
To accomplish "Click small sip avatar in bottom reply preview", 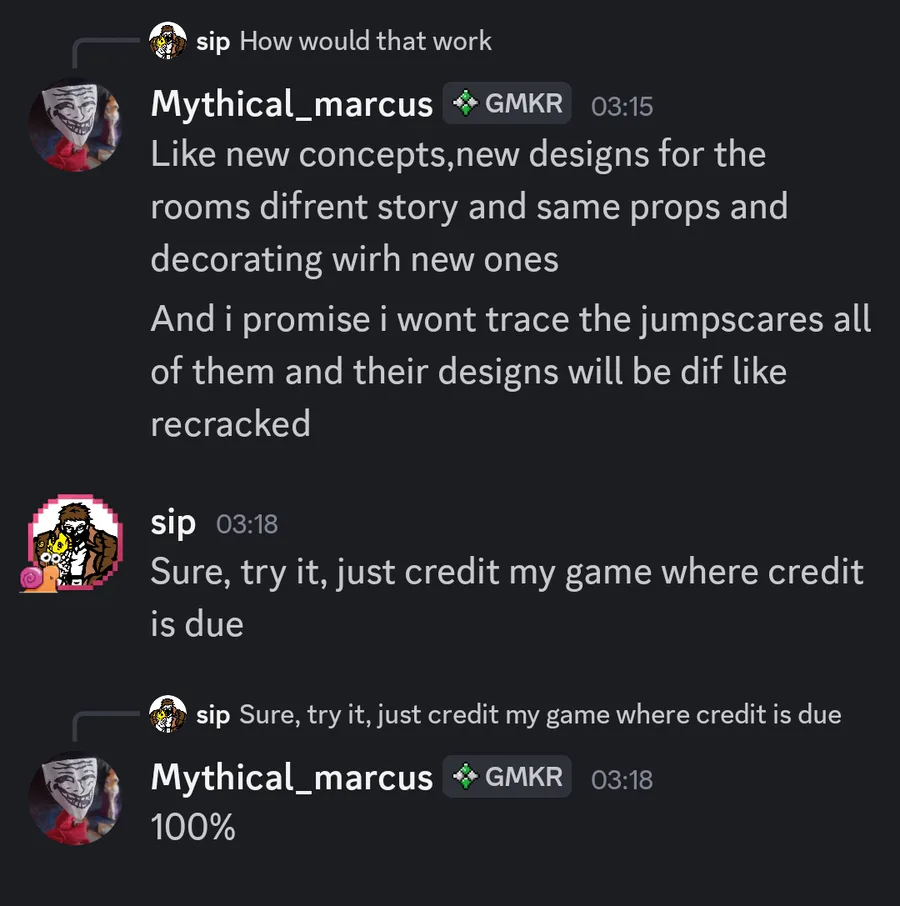I will tap(168, 714).
